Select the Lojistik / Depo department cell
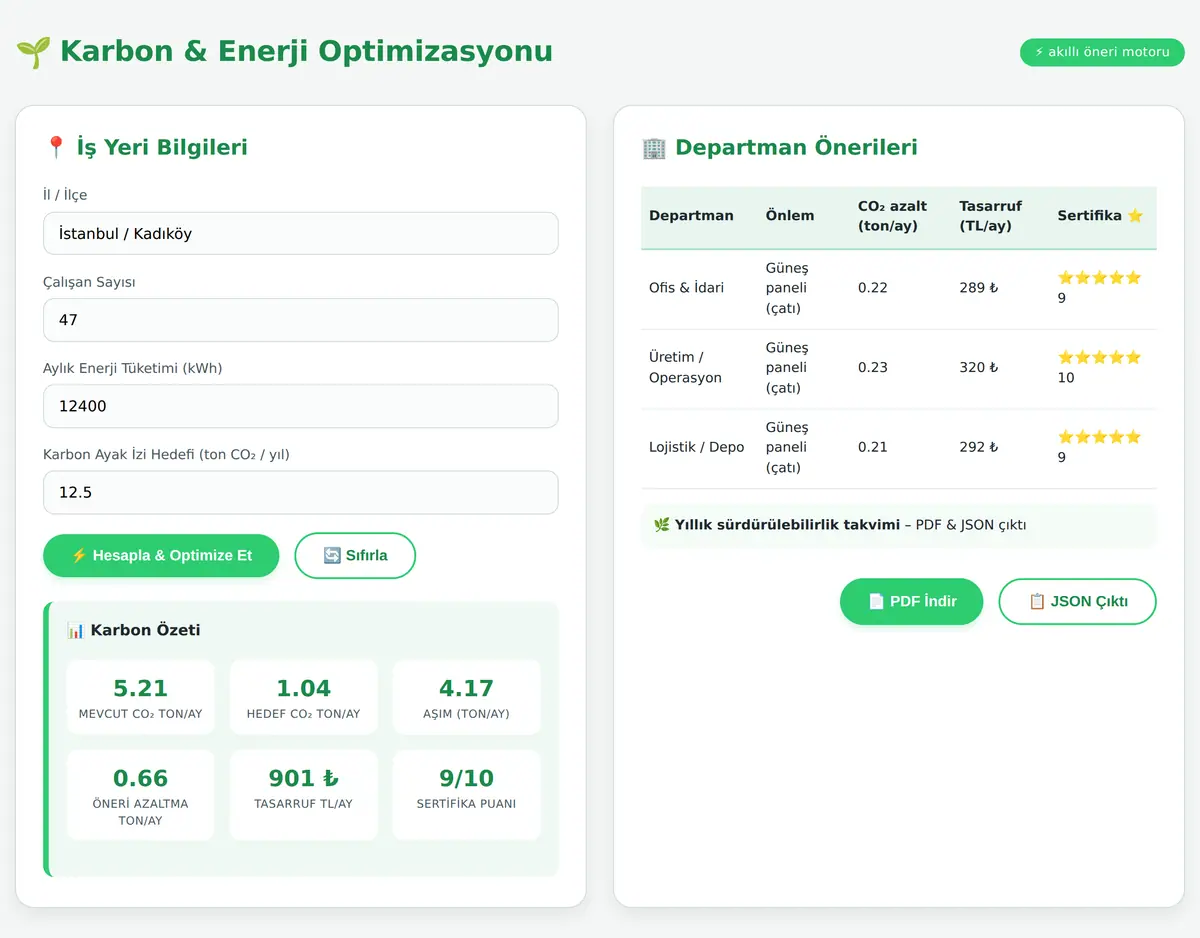The image size is (1200, 938). [x=696, y=447]
